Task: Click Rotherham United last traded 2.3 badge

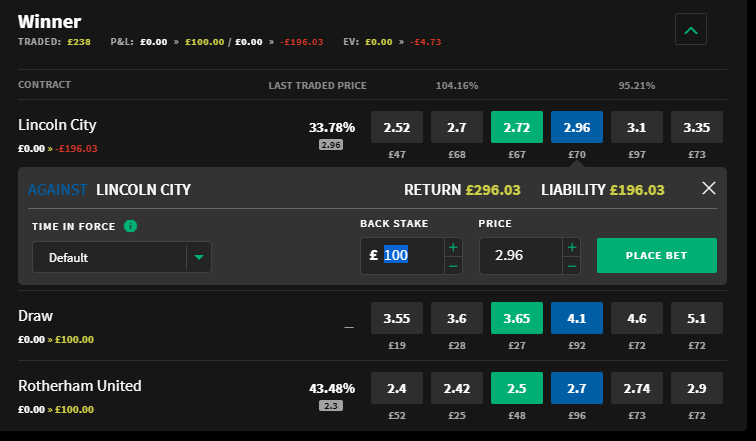Action: coord(331,406)
